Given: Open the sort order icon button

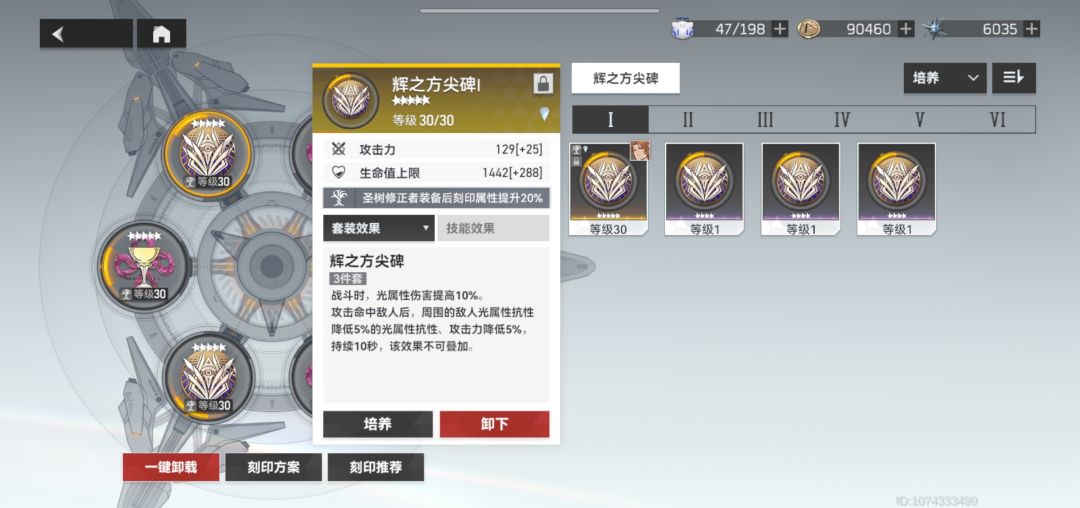Looking at the screenshot, I should click(1014, 78).
